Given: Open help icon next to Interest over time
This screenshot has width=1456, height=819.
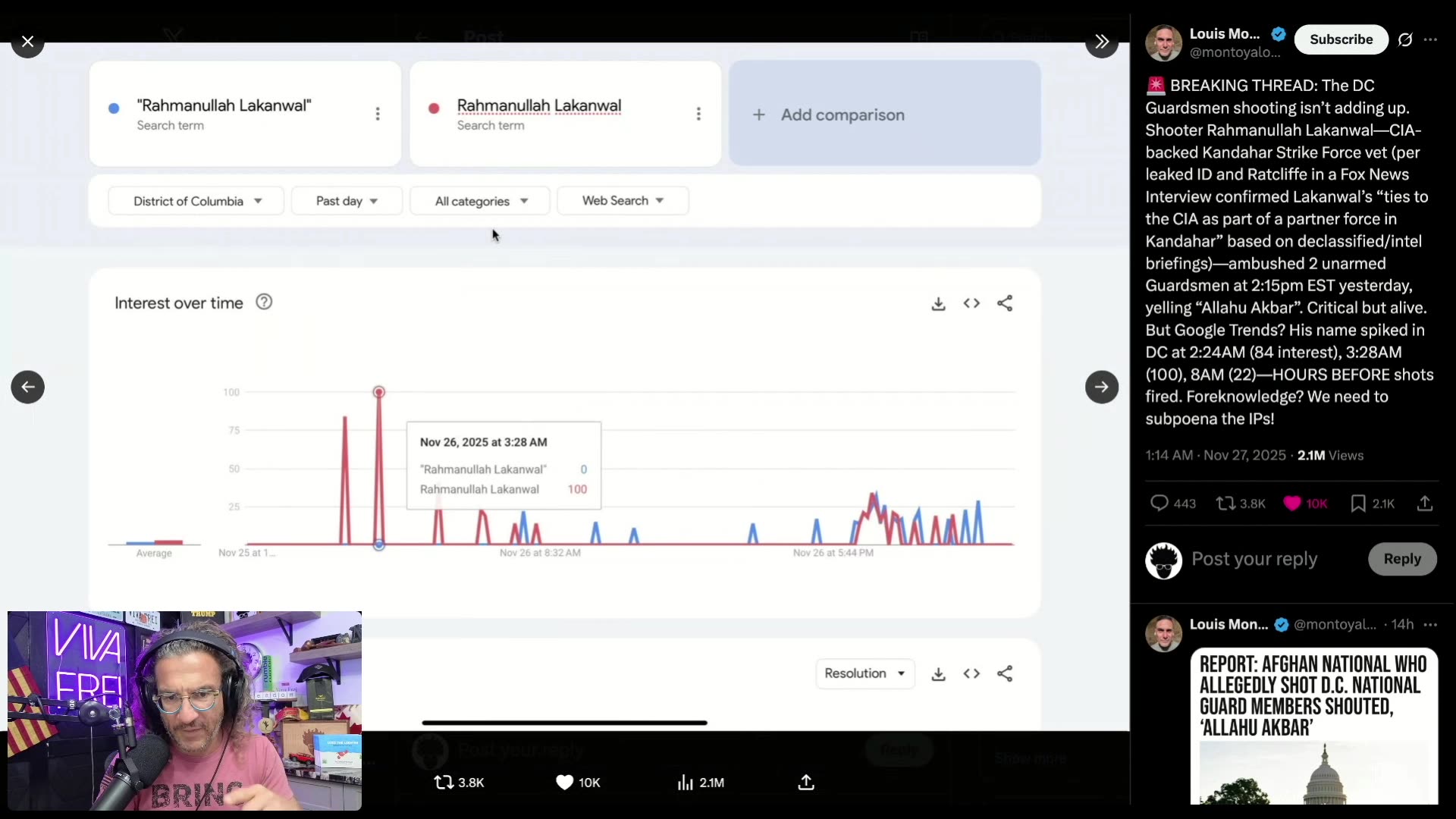Looking at the screenshot, I should point(264,302).
